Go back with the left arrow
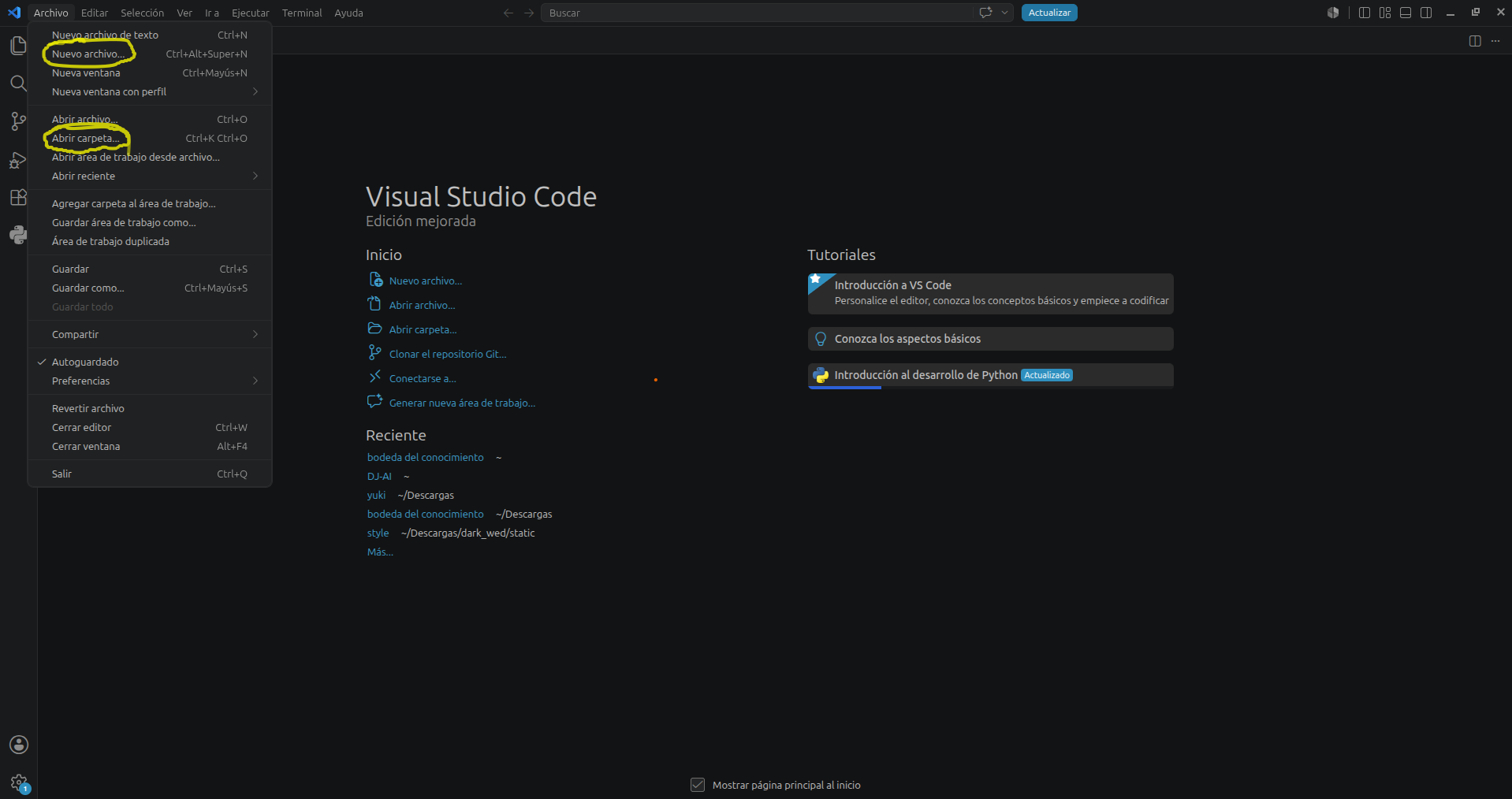Screen dimensions: 1512x799 pos(508,13)
